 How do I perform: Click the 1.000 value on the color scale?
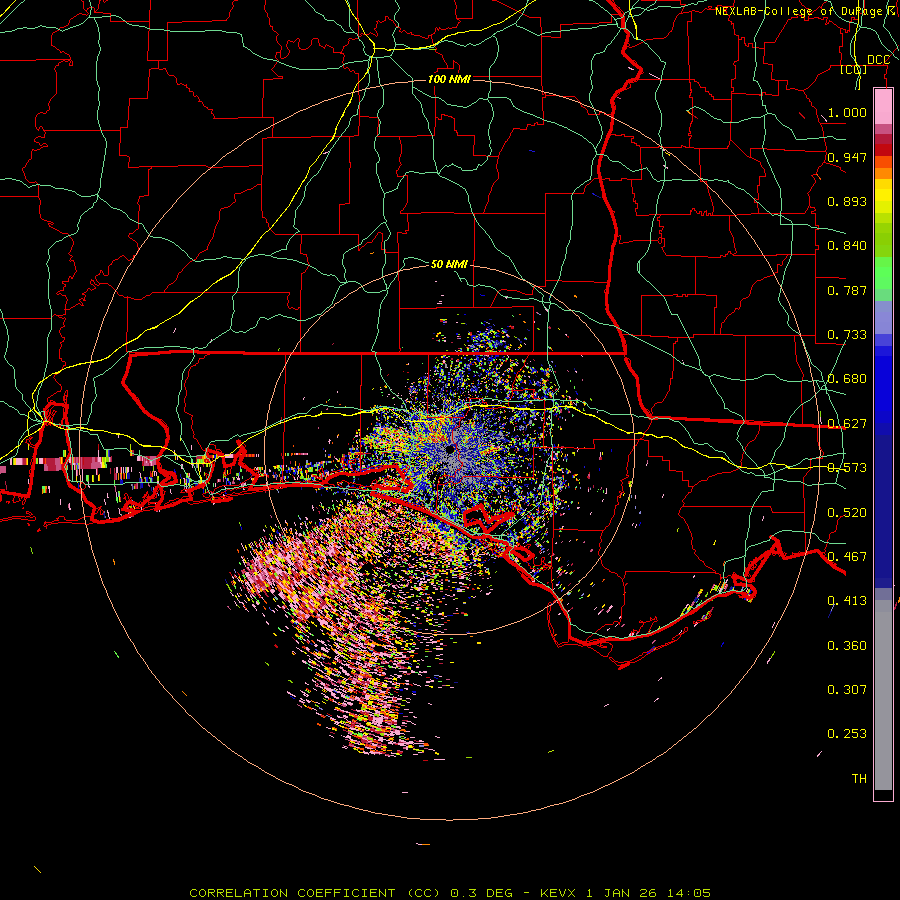tap(847, 112)
